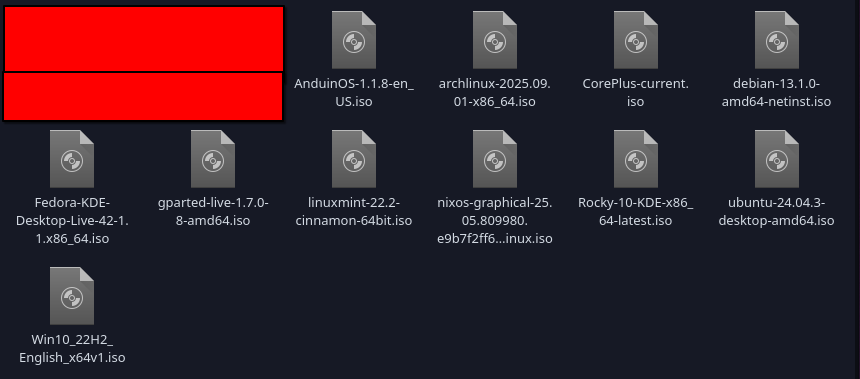Click the Rocky-10-KDE-x86_64-latest.iso name label

pos(636,212)
